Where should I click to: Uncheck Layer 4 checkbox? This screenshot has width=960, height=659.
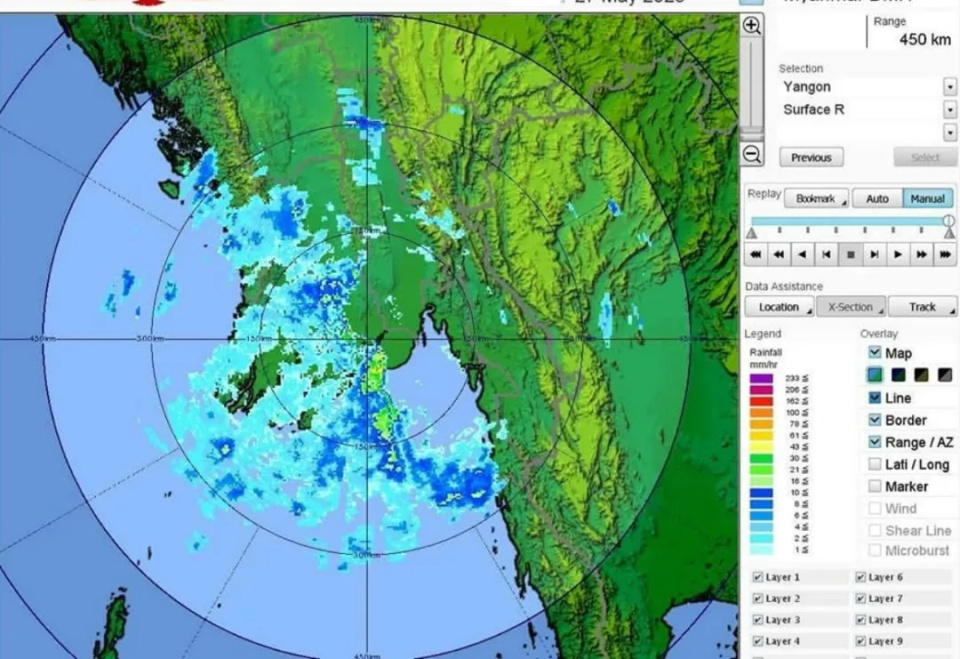pos(758,641)
